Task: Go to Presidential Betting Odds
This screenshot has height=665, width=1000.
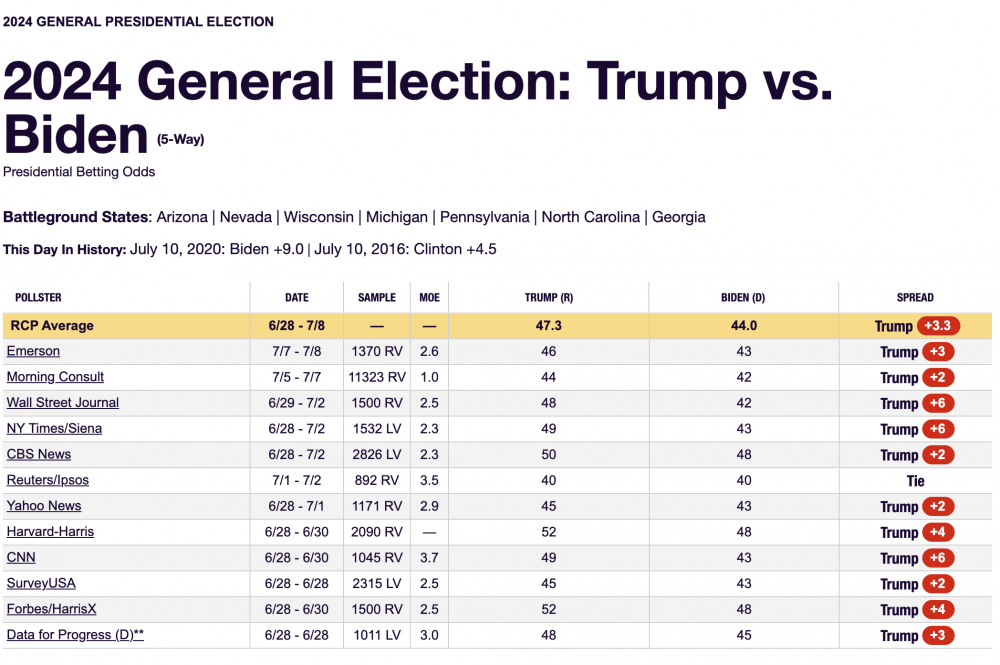Action: pyautogui.click(x=79, y=172)
